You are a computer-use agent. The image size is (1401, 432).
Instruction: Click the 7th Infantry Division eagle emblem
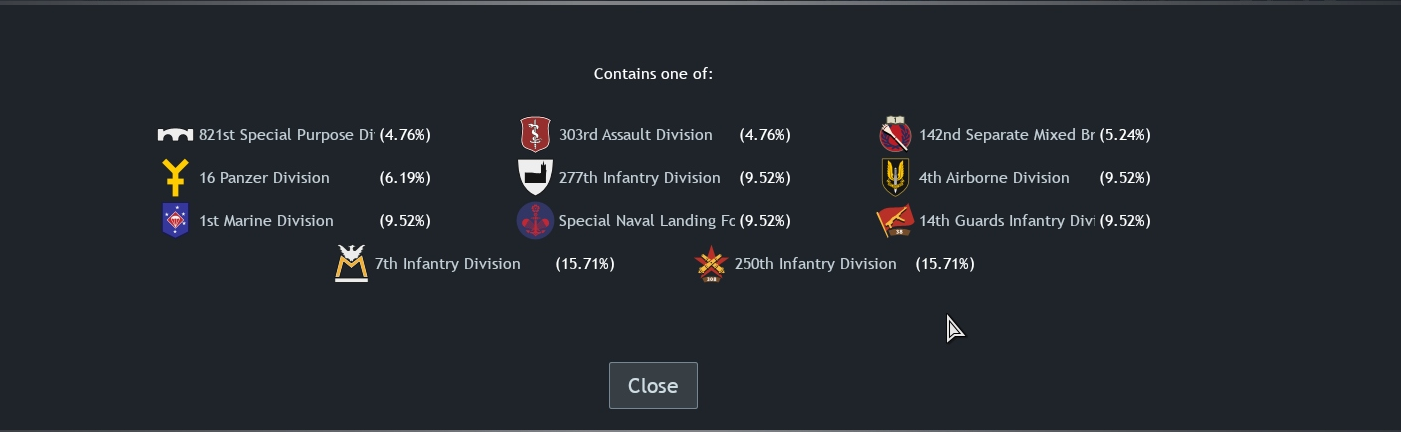351,264
